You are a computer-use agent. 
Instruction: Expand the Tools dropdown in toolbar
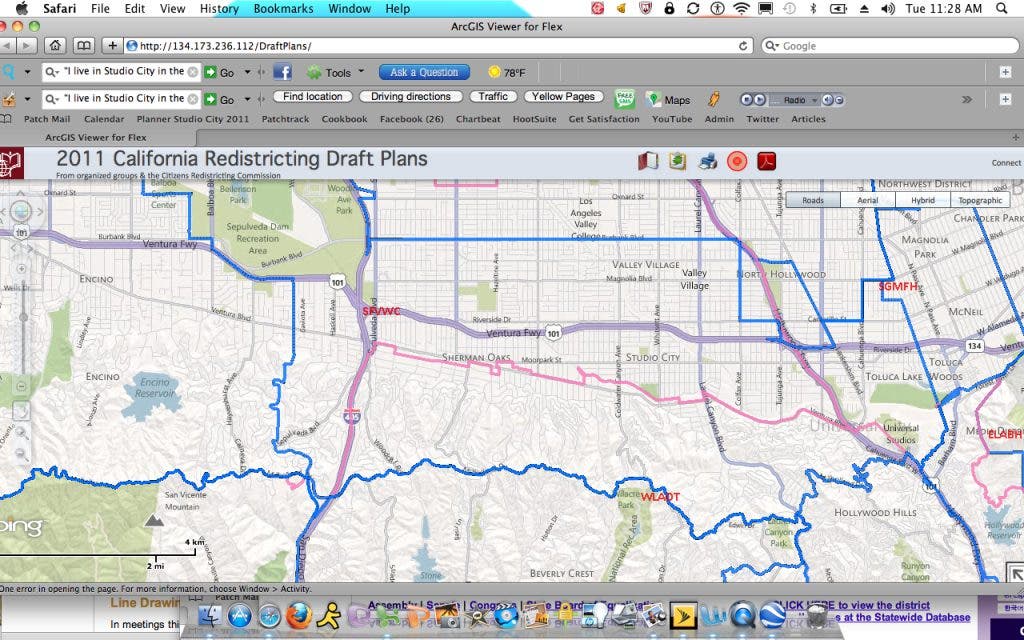point(361,71)
